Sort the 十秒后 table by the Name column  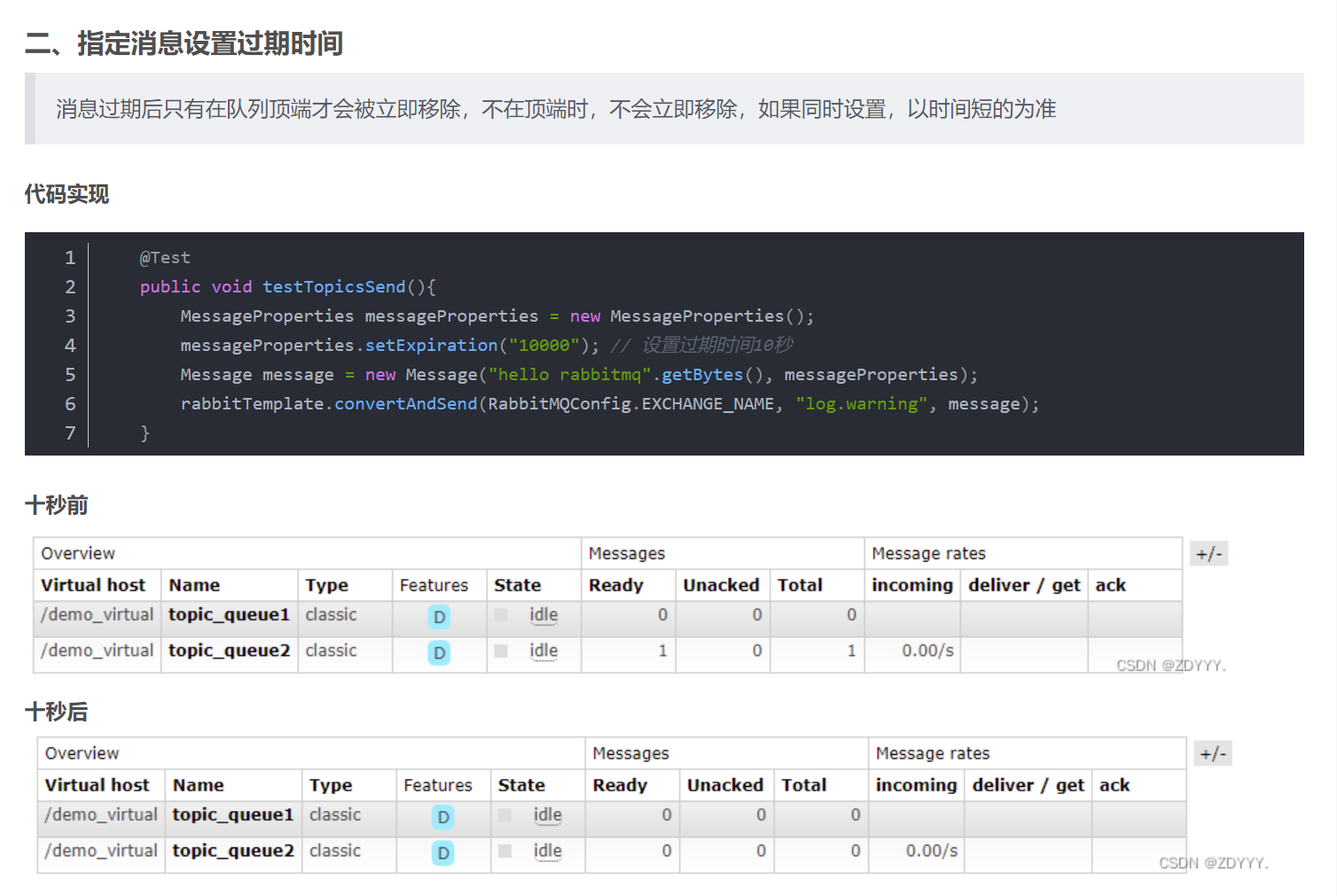coord(199,785)
